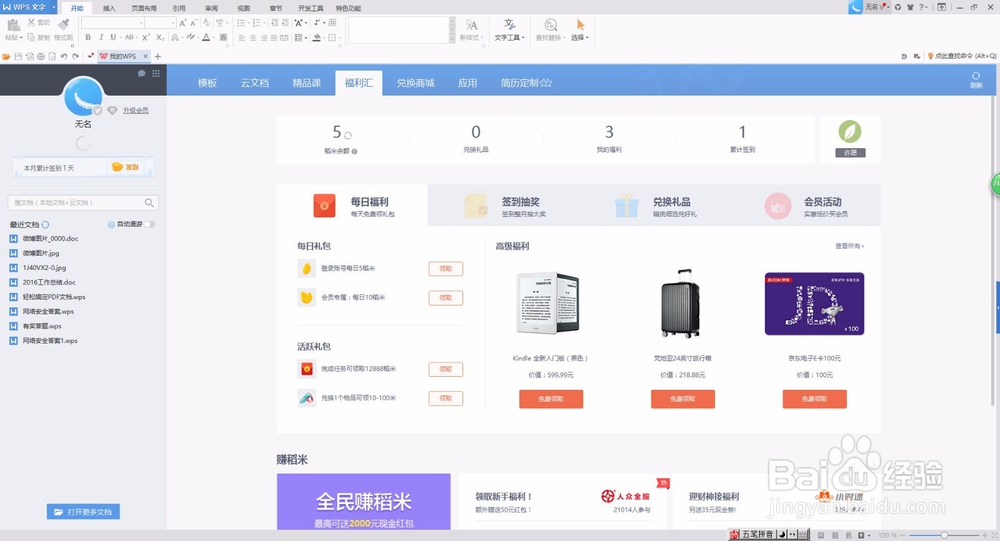Click the yellow Sign-in (签到) button
Screen dimensions: 1000x541
(126, 167)
